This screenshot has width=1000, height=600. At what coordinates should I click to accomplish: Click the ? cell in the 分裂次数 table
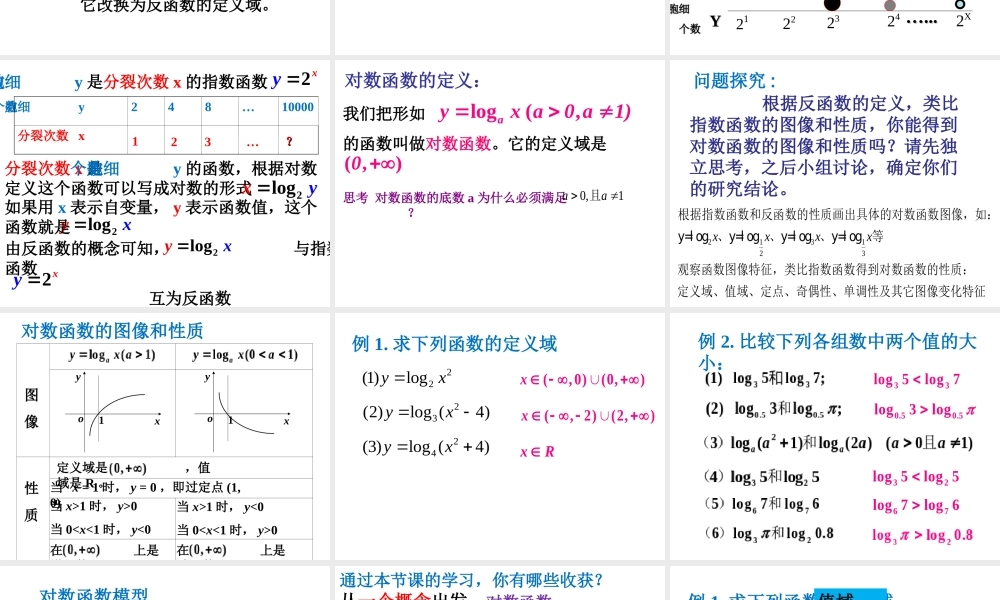point(290,141)
